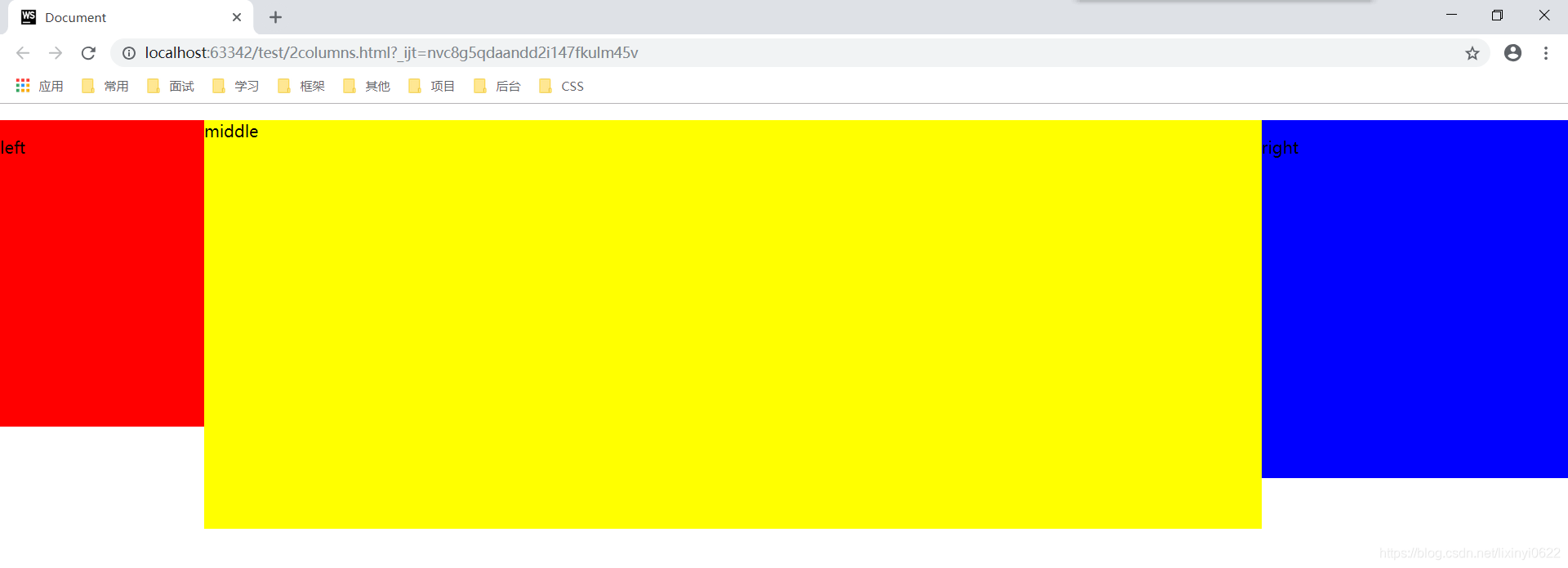Click the red left column

tap(102, 273)
